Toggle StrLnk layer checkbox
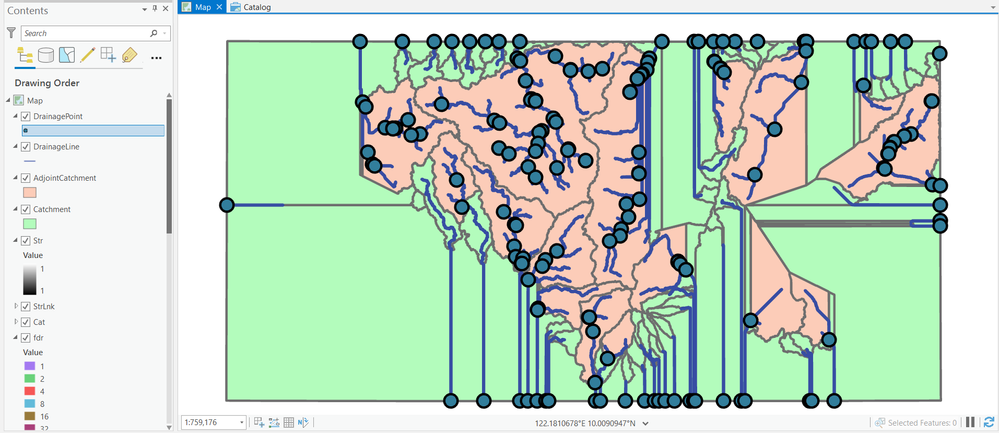999x433 pixels. 26,306
